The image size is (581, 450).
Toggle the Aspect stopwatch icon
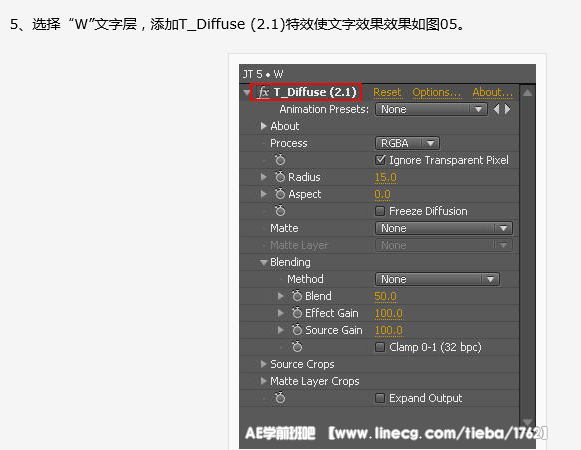coord(280,194)
